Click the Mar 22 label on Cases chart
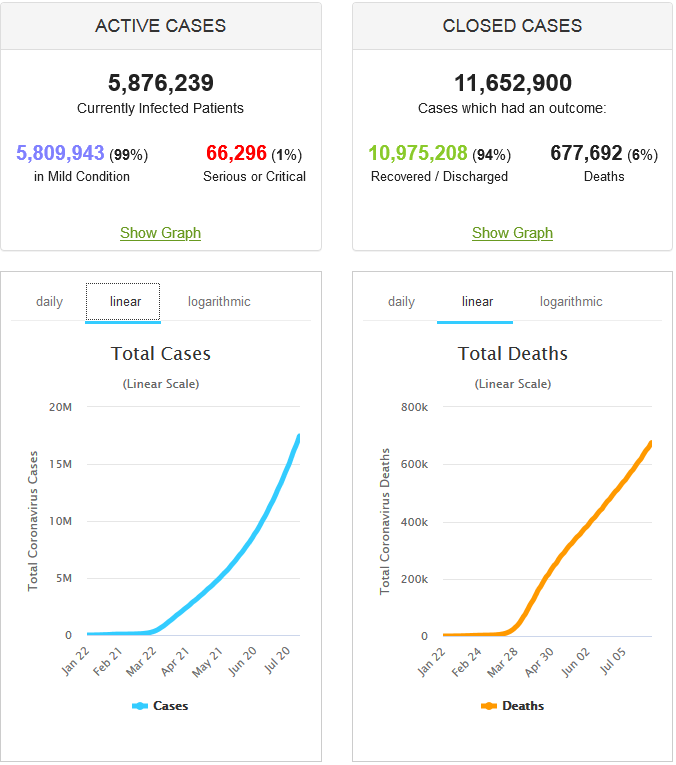This screenshot has width=676, height=765. click(x=142, y=662)
